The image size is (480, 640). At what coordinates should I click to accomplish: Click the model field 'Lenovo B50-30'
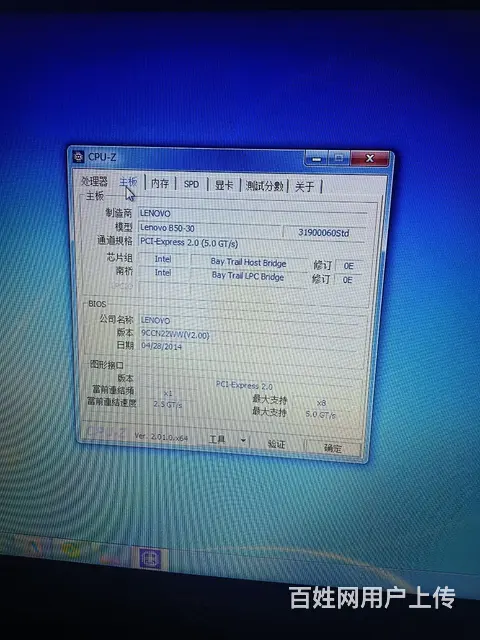pos(209,228)
